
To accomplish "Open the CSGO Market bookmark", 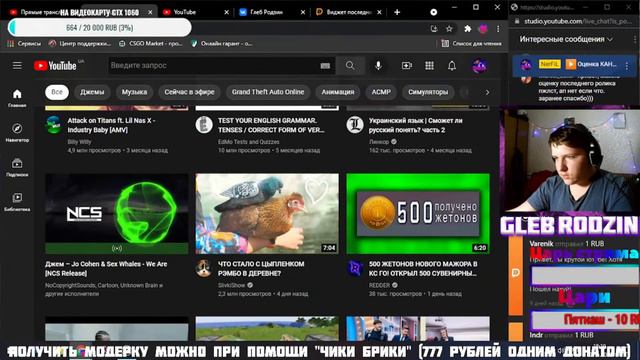I will (151, 43).
